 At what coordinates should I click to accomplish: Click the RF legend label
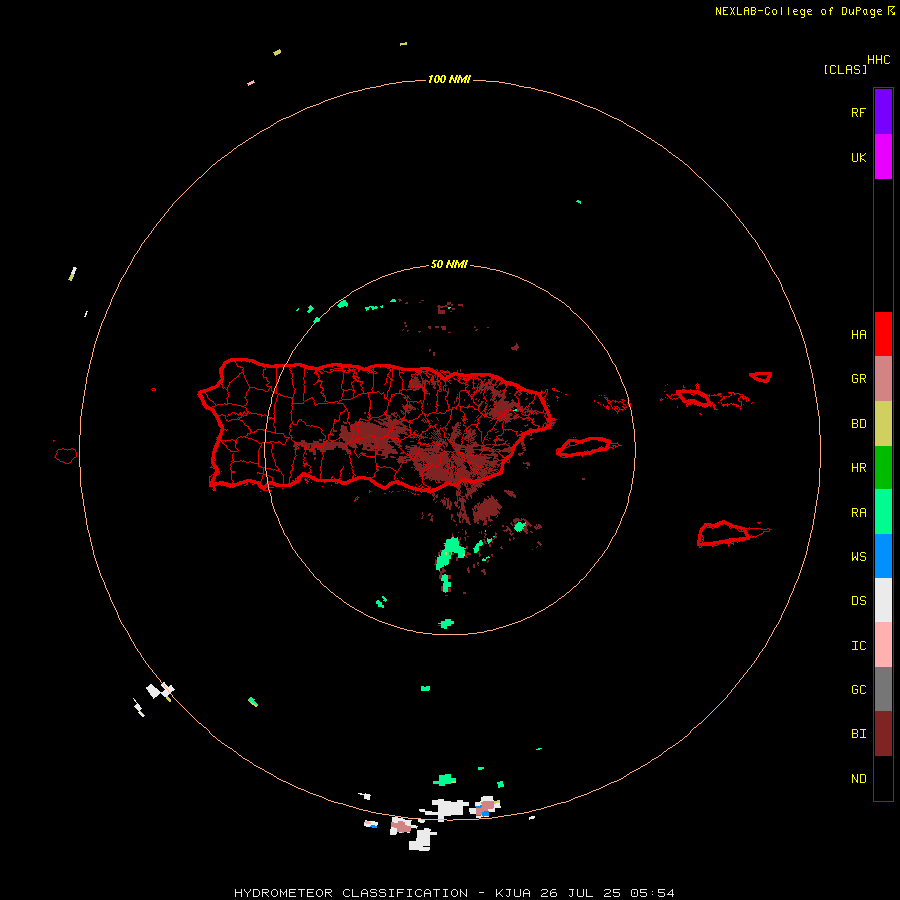(858, 112)
